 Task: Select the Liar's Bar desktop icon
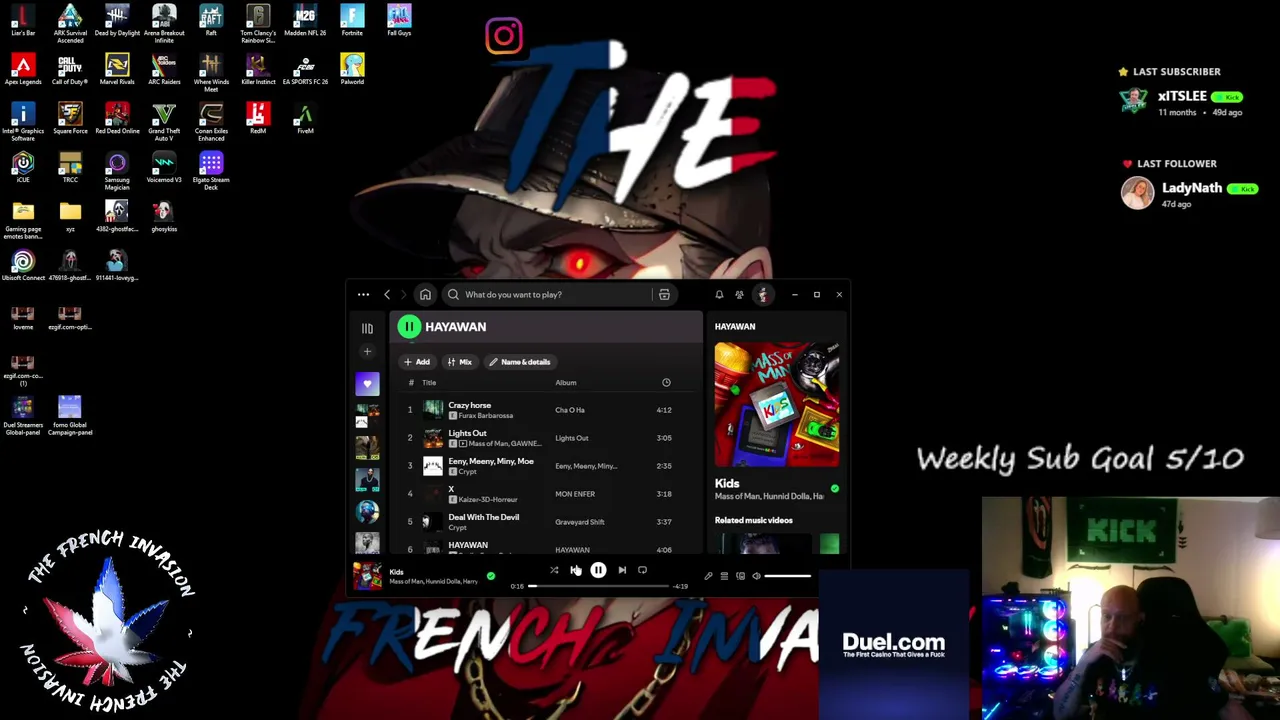(x=23, y=21)
